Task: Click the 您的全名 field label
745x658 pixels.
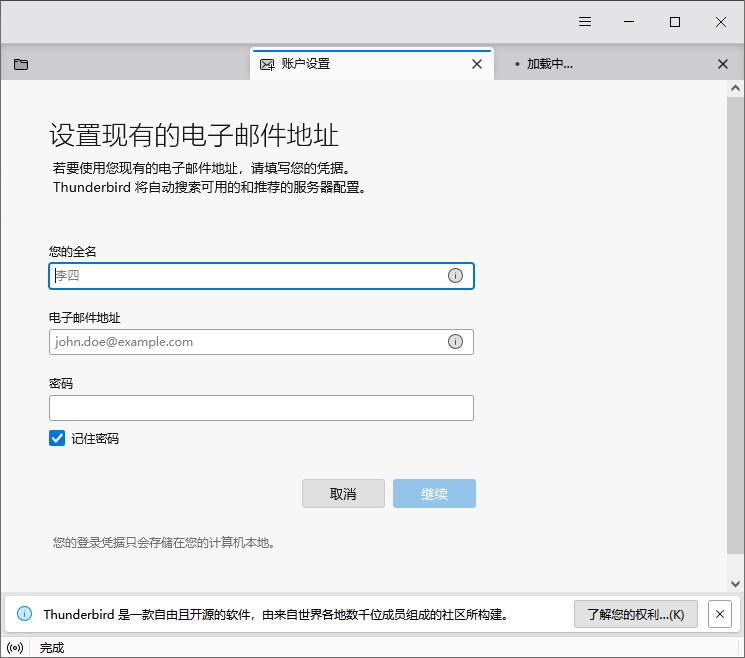Action: coord(73,251)
